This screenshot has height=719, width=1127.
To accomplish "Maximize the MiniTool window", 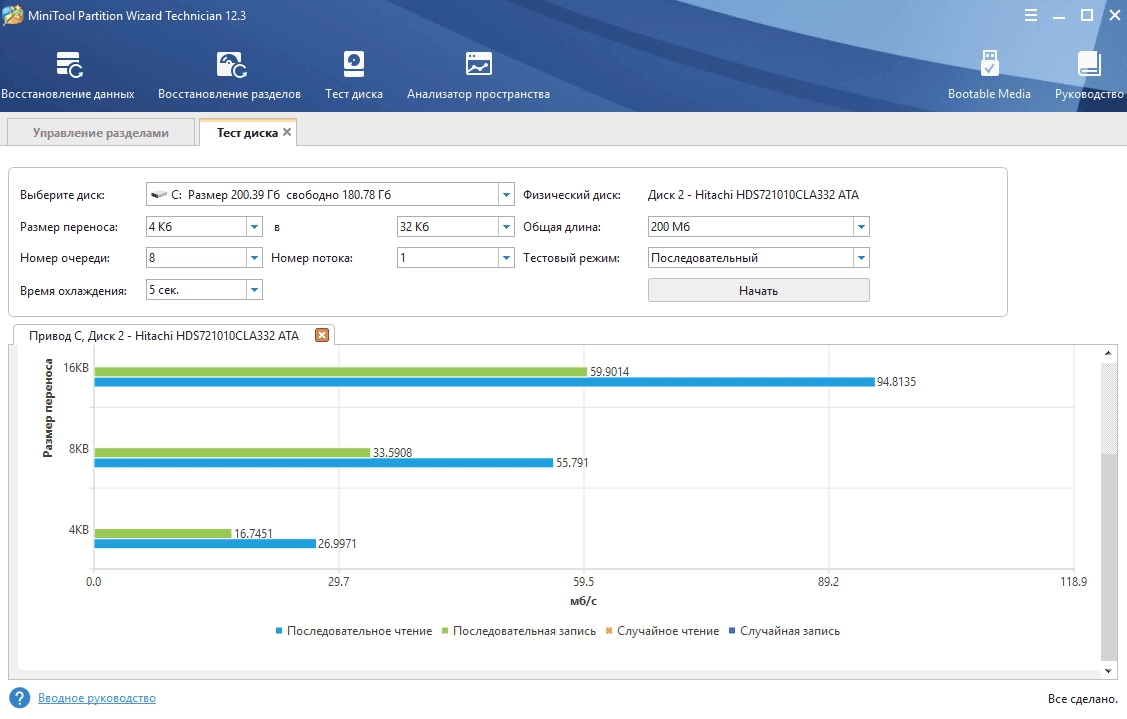I will pyautogui.click(x=1087, y=15).
